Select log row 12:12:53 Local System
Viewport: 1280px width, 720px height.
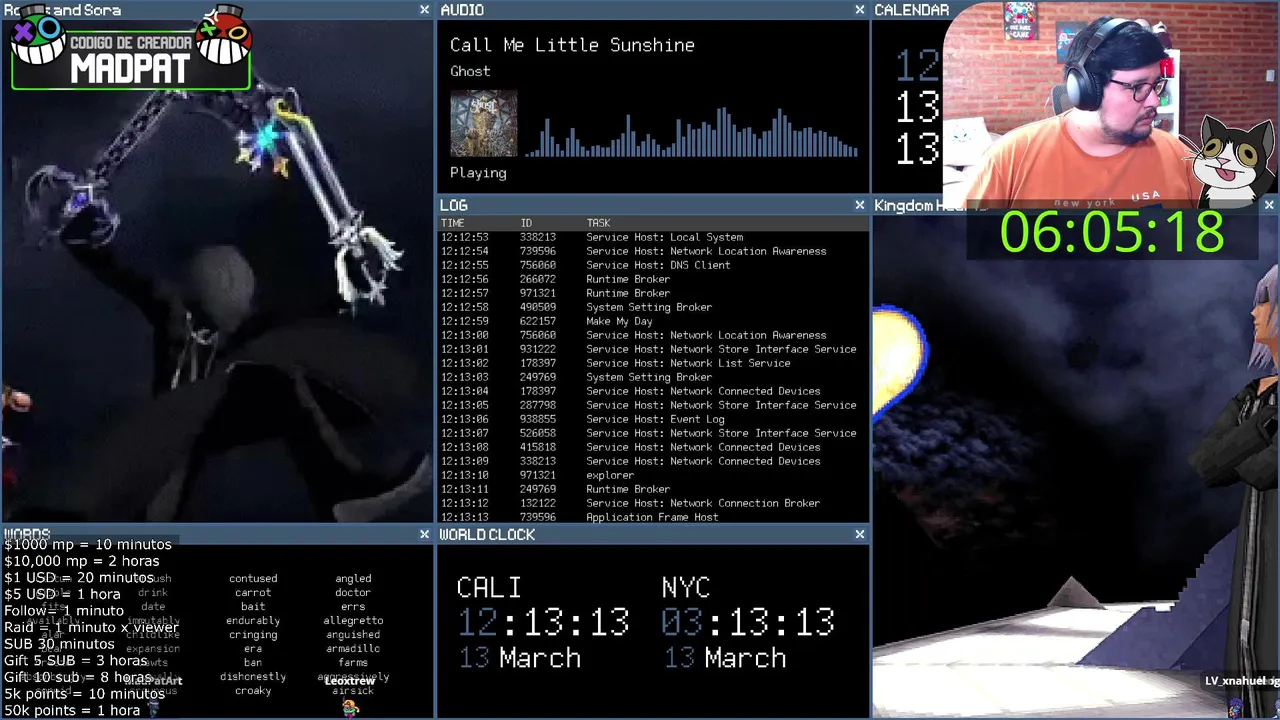pyautogui.click(x=654, y=237)
